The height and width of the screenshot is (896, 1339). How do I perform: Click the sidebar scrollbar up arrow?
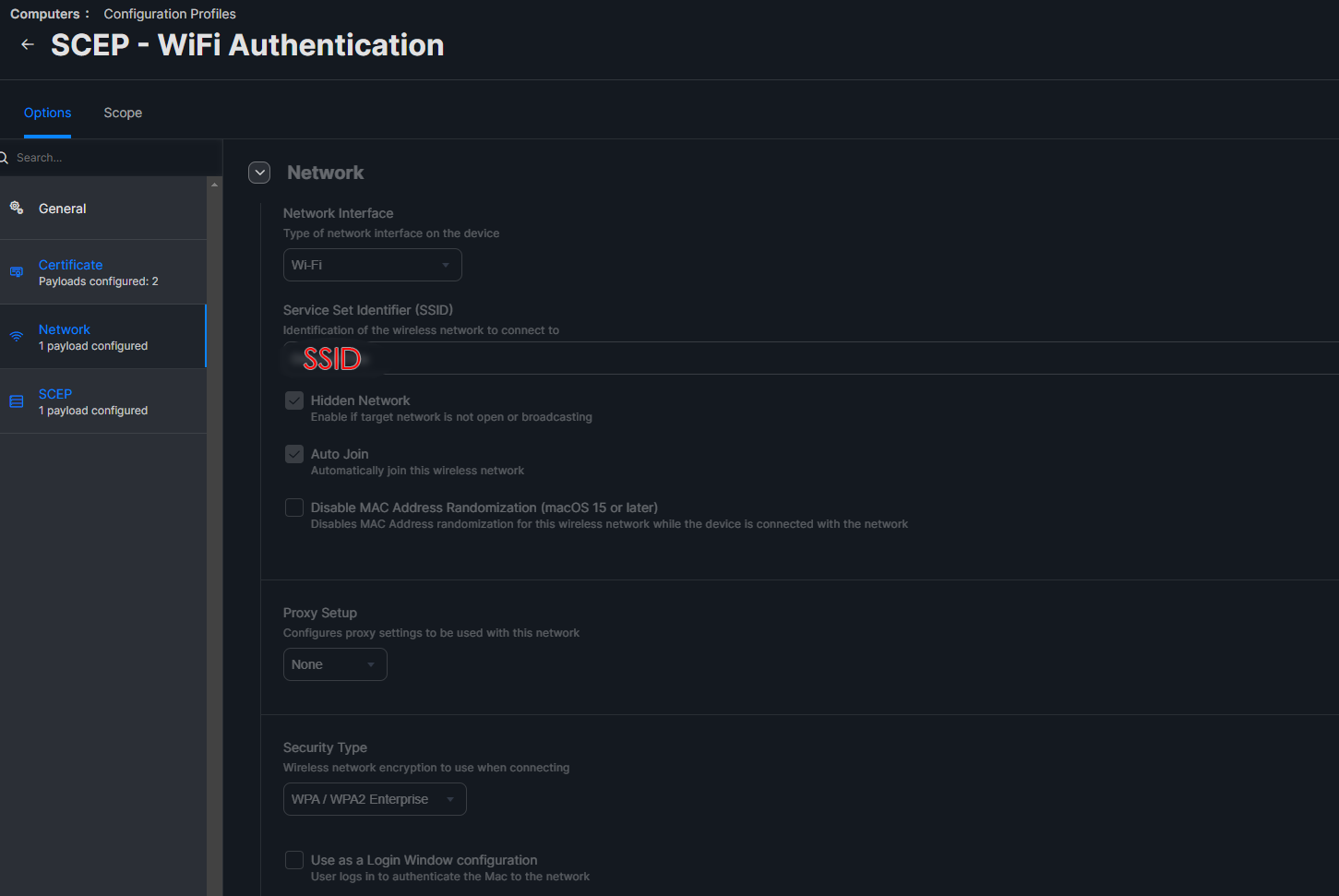click(215, 185)
